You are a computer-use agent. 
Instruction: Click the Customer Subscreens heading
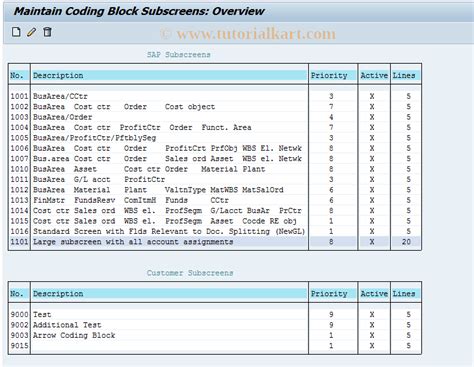click(190, 273)
